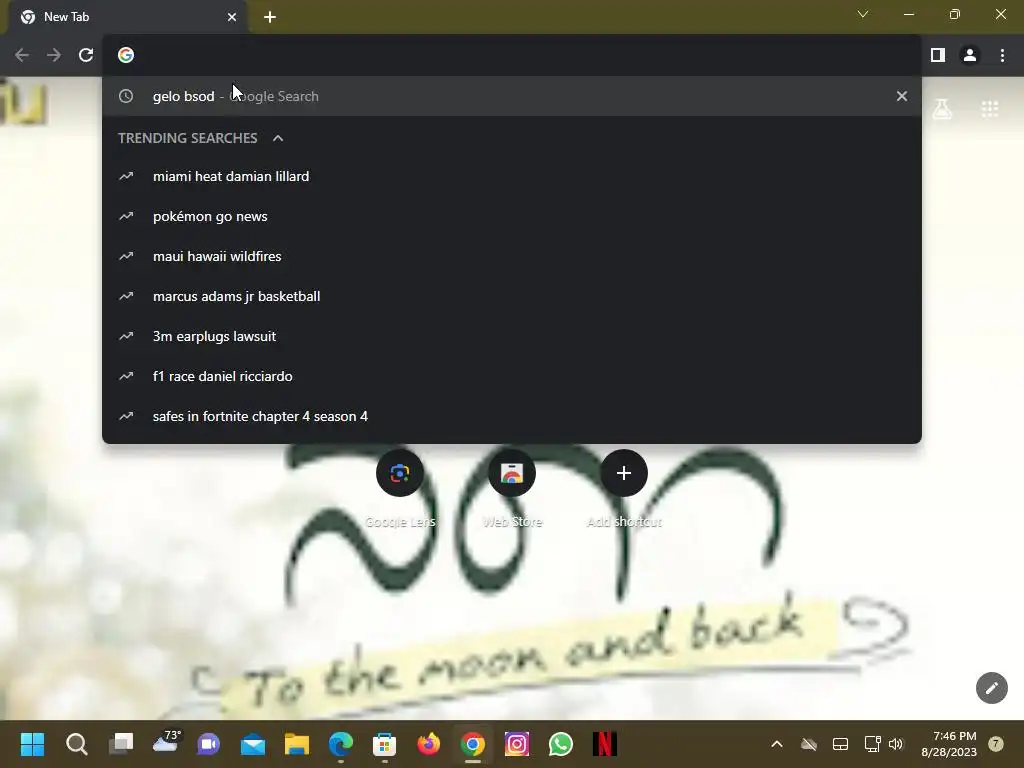Image resolution: width=1024 pixels, height=768 pixels.
Task: Select the gelo bsod history suggestion
Action: [x=512, y=96]
